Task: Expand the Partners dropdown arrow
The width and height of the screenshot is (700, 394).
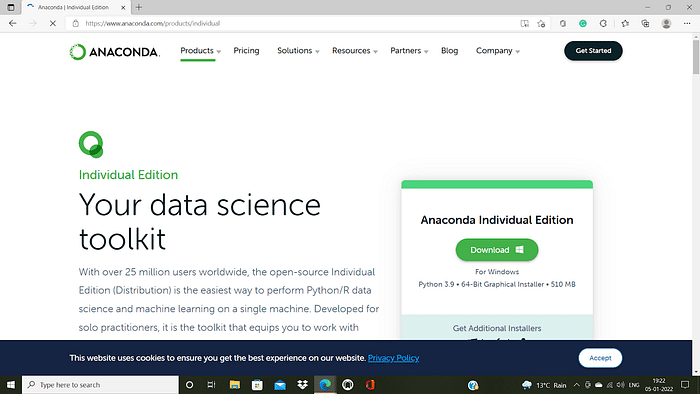Action: pos(426,52)
